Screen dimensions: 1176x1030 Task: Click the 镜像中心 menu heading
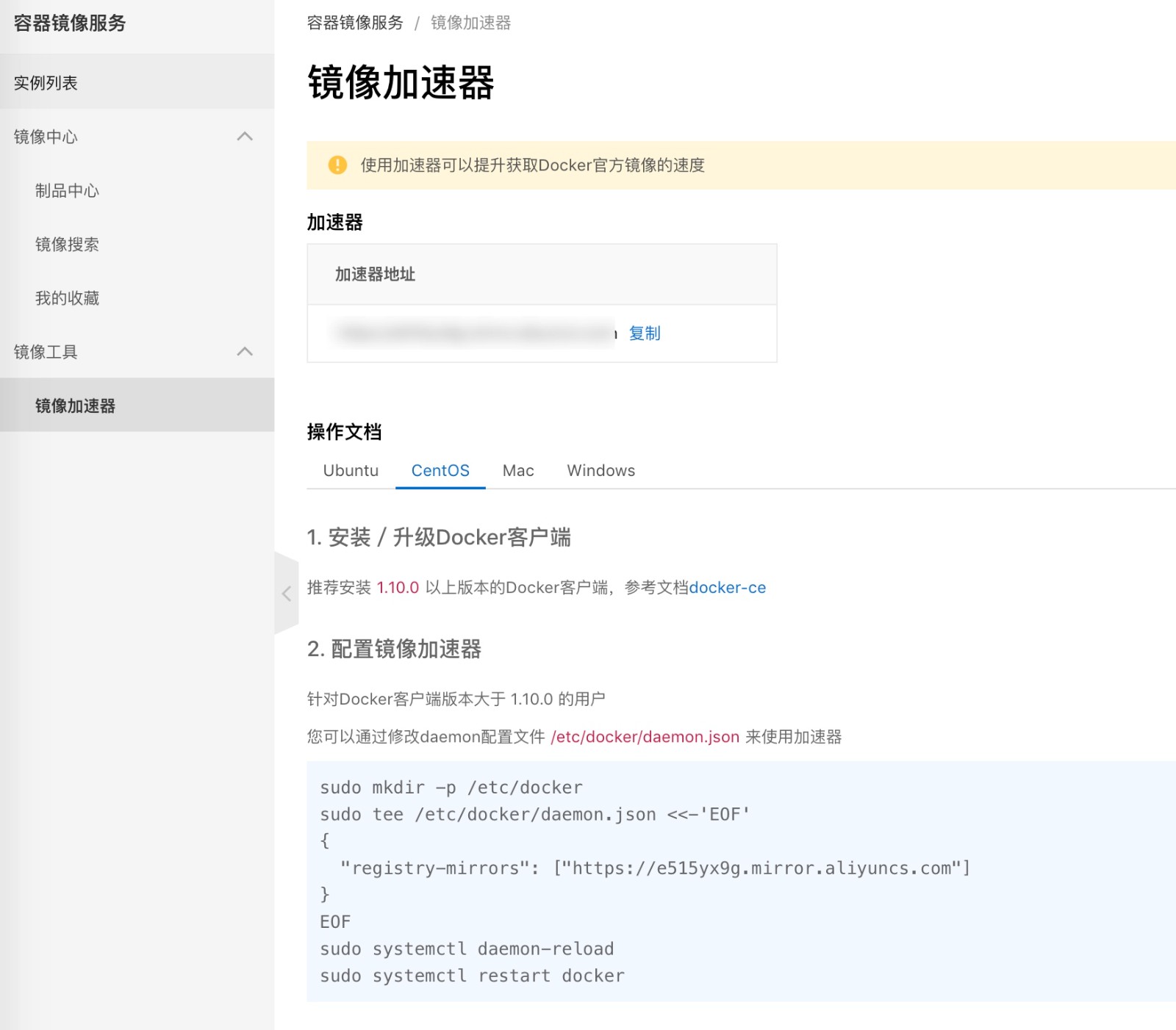[x=46, y=137]
